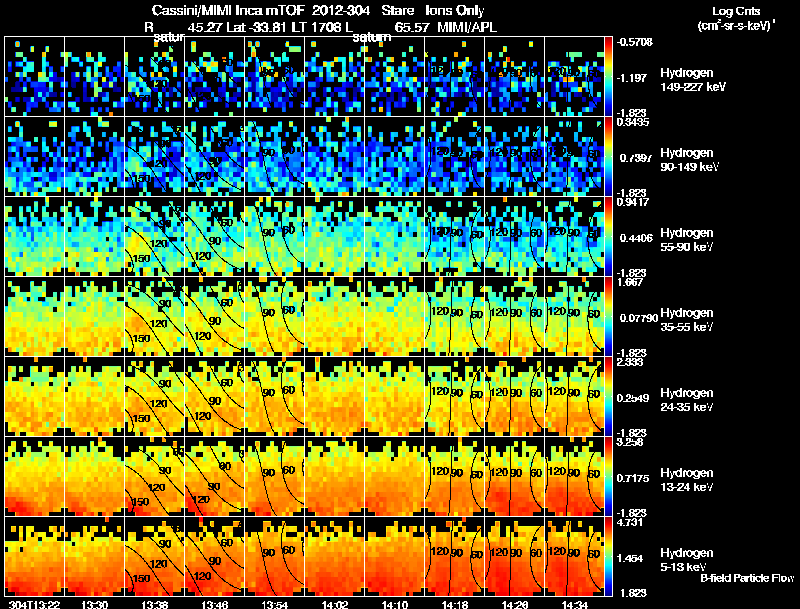Click the Hydrogen 13-24 keV row label
Screen dimensions: 800x609
(687, 480)
